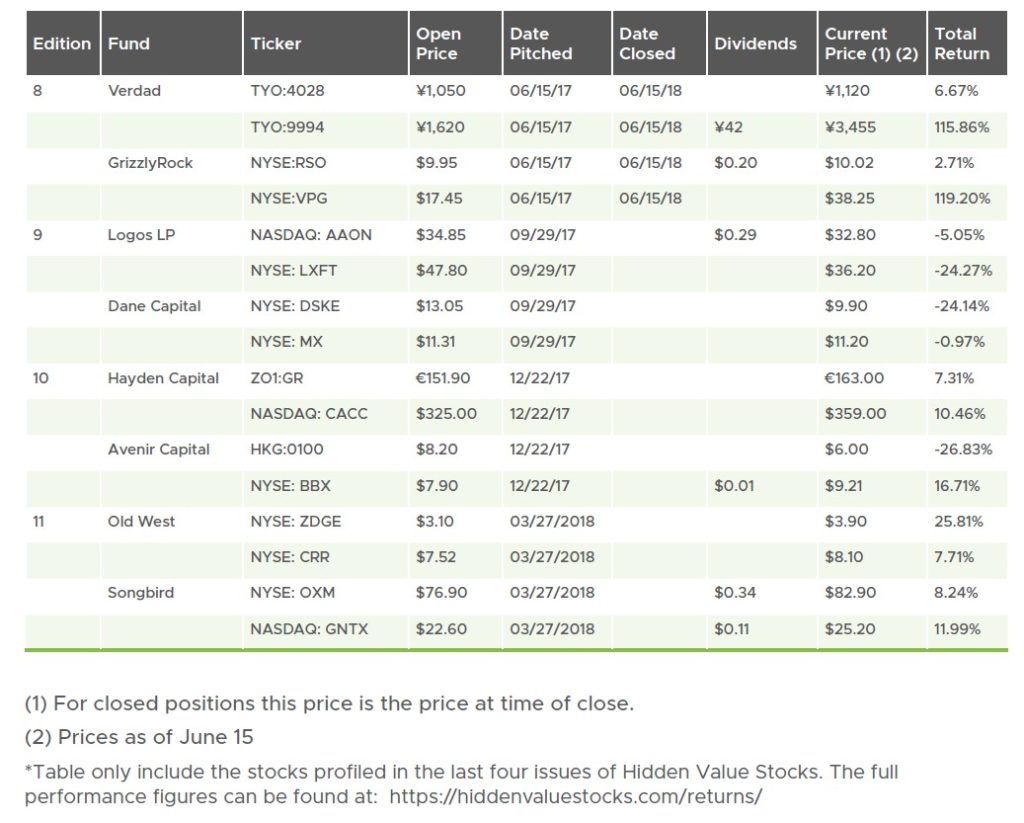Viewport: 1024px width, 823px height.
Task: Select the Dividends column header
Action: (755, 44)
